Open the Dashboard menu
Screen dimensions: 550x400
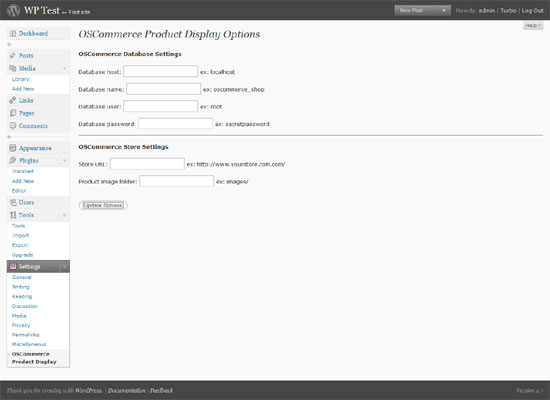pyautogui.click(x=33, y=34)
